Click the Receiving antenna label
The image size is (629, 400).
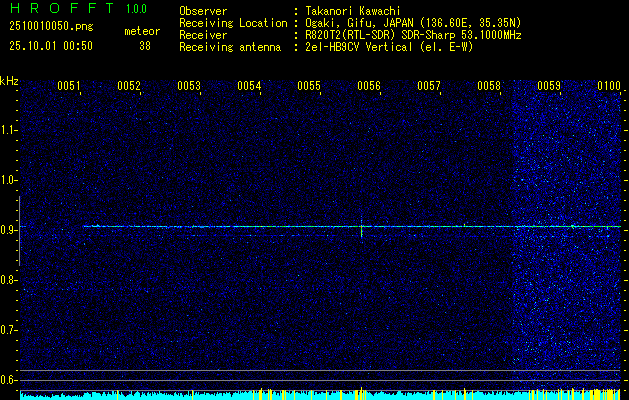tap(230, 47)
